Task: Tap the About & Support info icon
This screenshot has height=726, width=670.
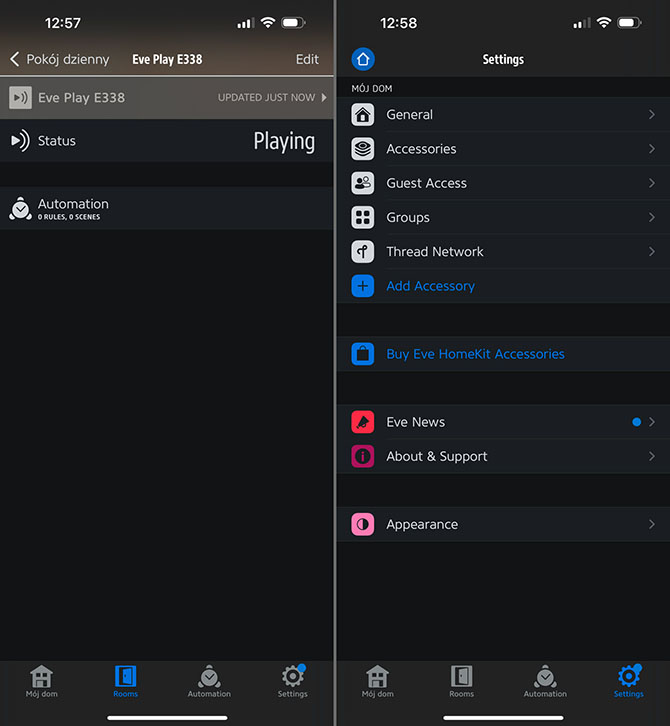Action: tap(363, 456)
